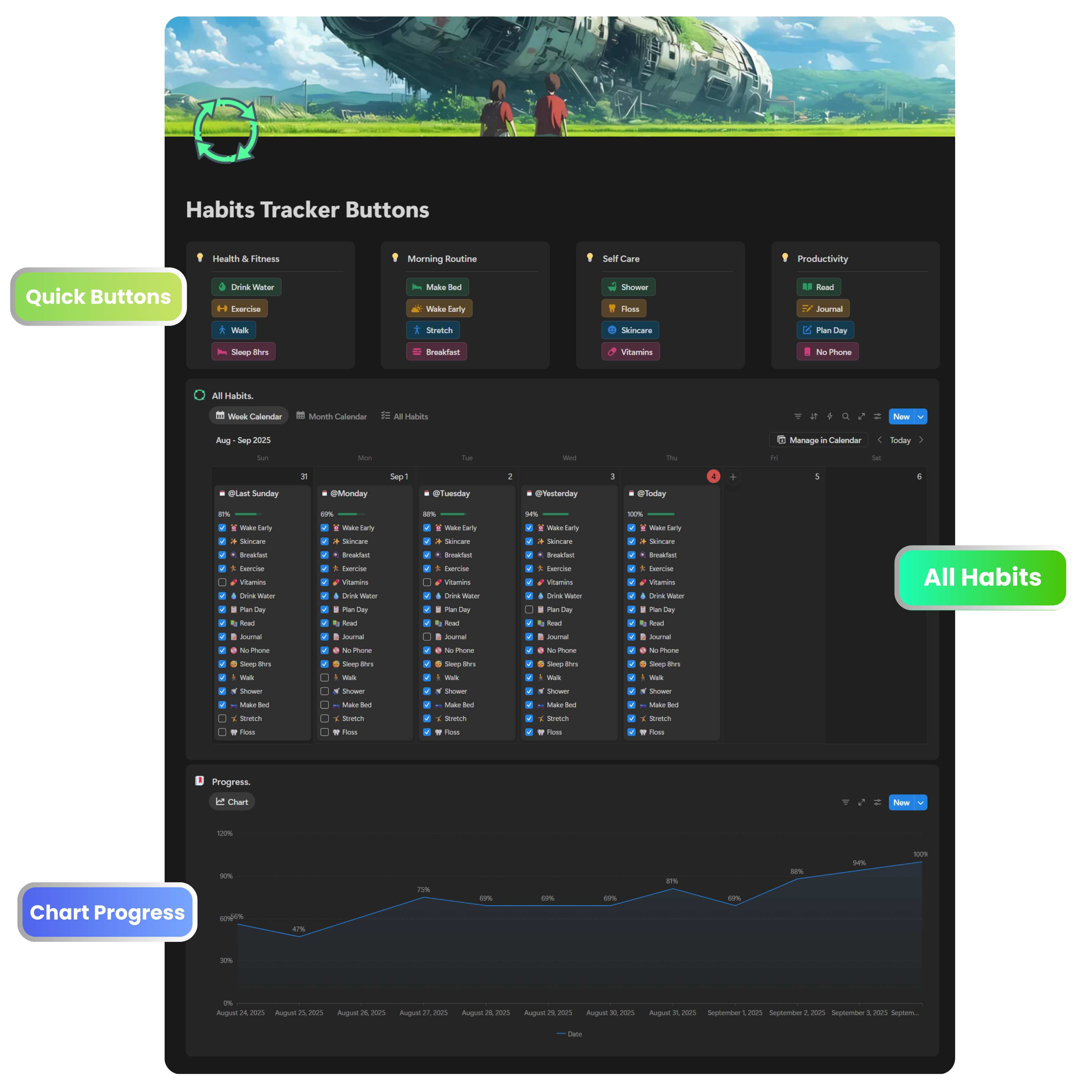
Task: Switch to the All Habits list tab
Action: 405,416
